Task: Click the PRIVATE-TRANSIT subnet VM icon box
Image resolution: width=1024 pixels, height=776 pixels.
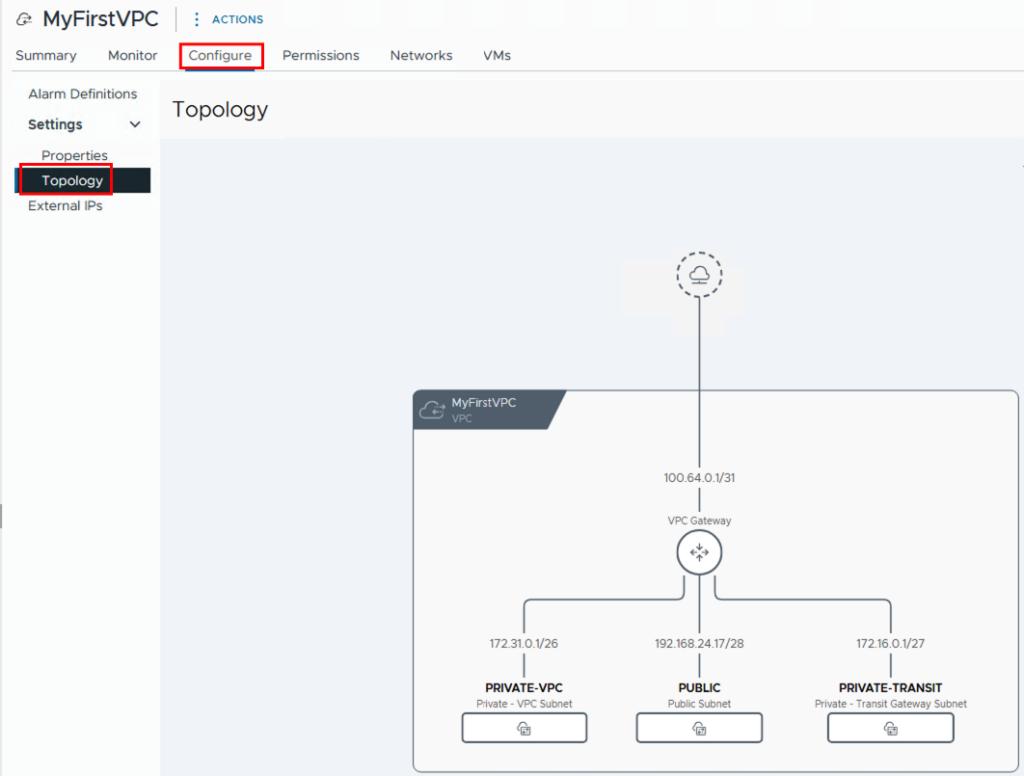Action: [x=890, y=729]
